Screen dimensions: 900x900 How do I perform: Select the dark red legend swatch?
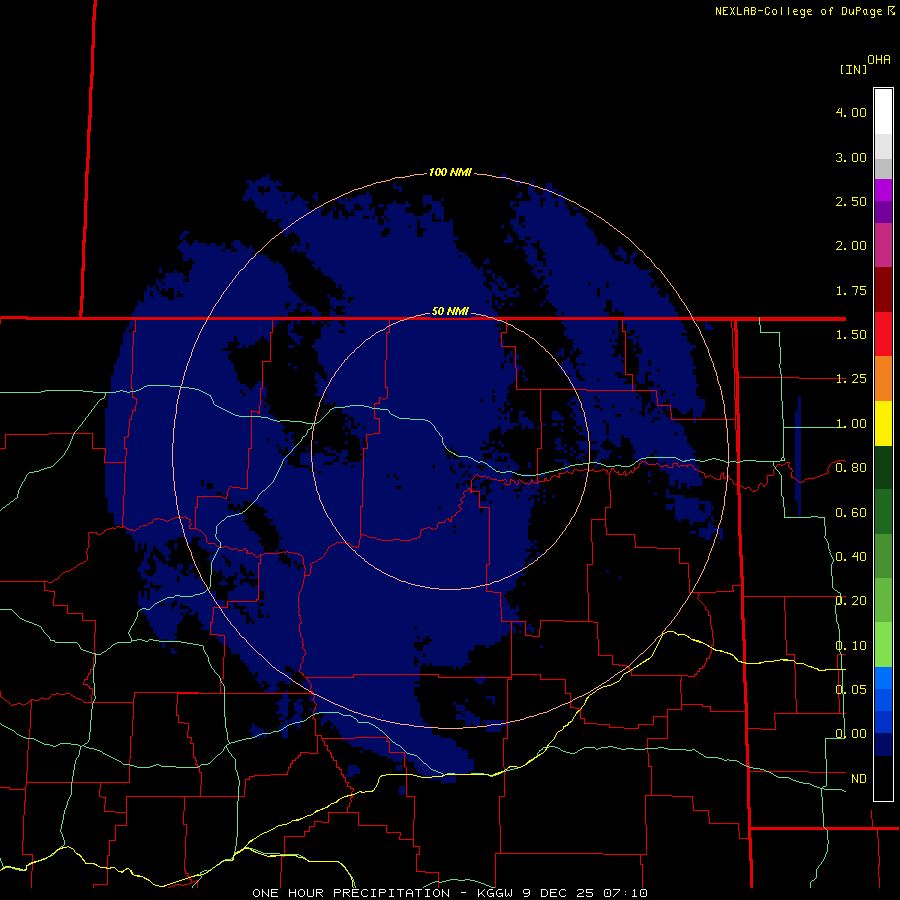click(883, 290)
